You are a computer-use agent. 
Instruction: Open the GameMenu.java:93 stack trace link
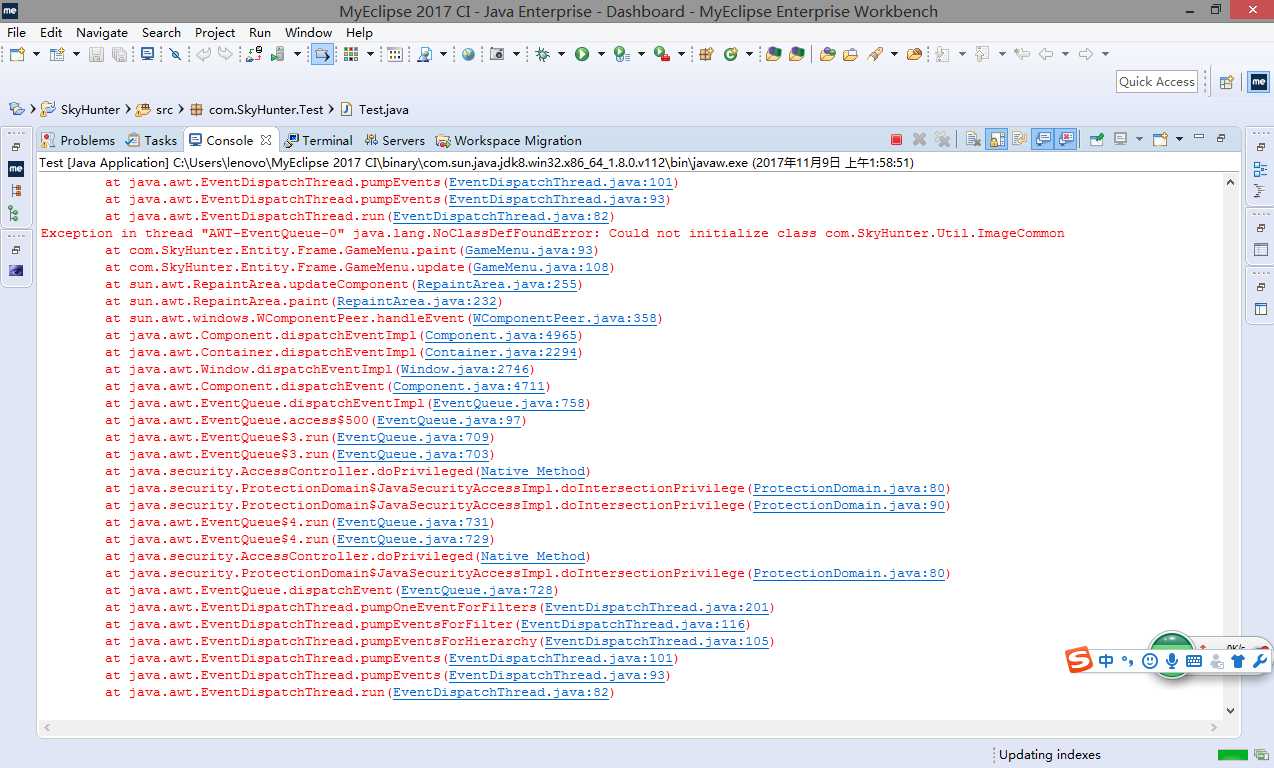click(x=529, y=250)
